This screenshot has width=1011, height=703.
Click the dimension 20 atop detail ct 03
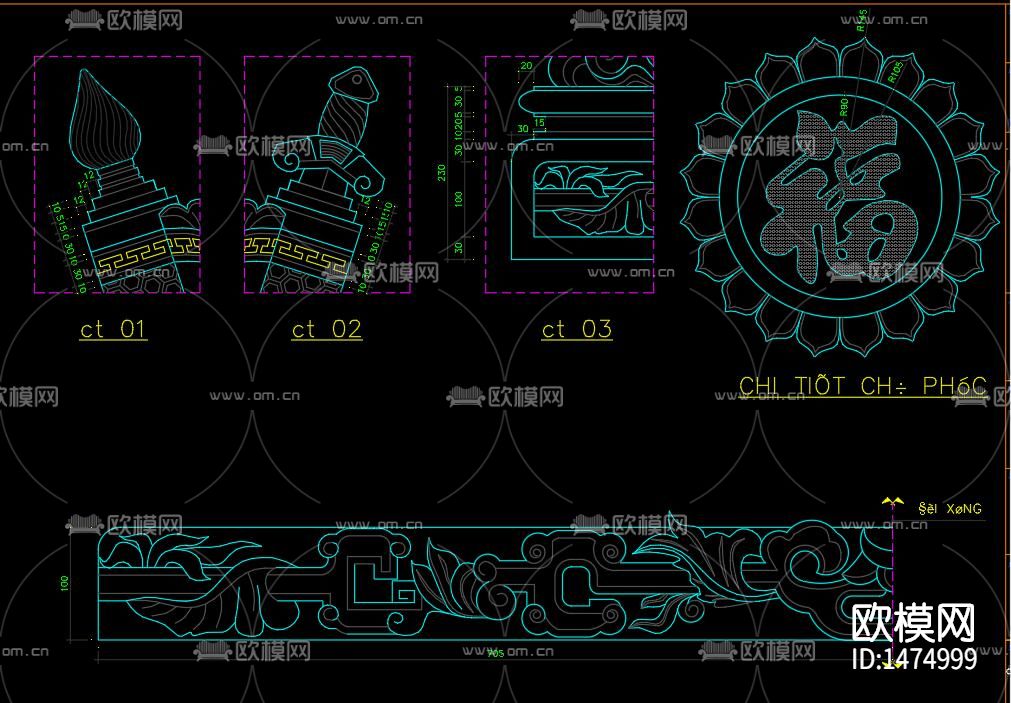pyautogui.click(x=527, y=66)
